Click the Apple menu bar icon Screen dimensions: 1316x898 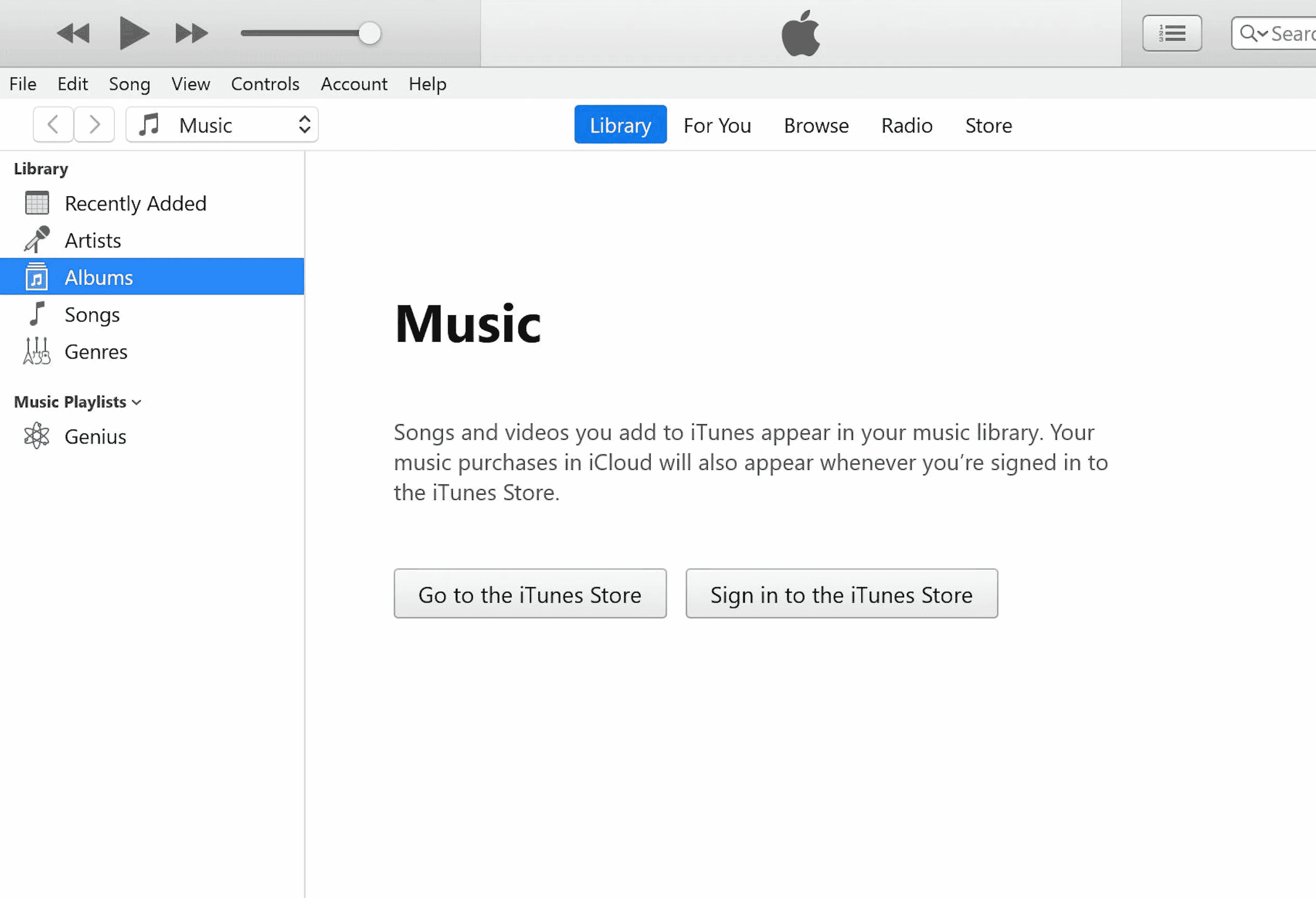click(x=800, y=34)
